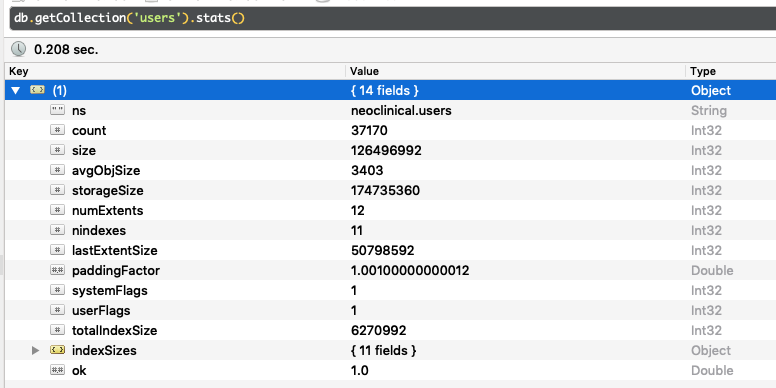Click the Int32 icon beside avgObjSize
This screenshot has height=388, width=776.
click(x=57, y=170)
